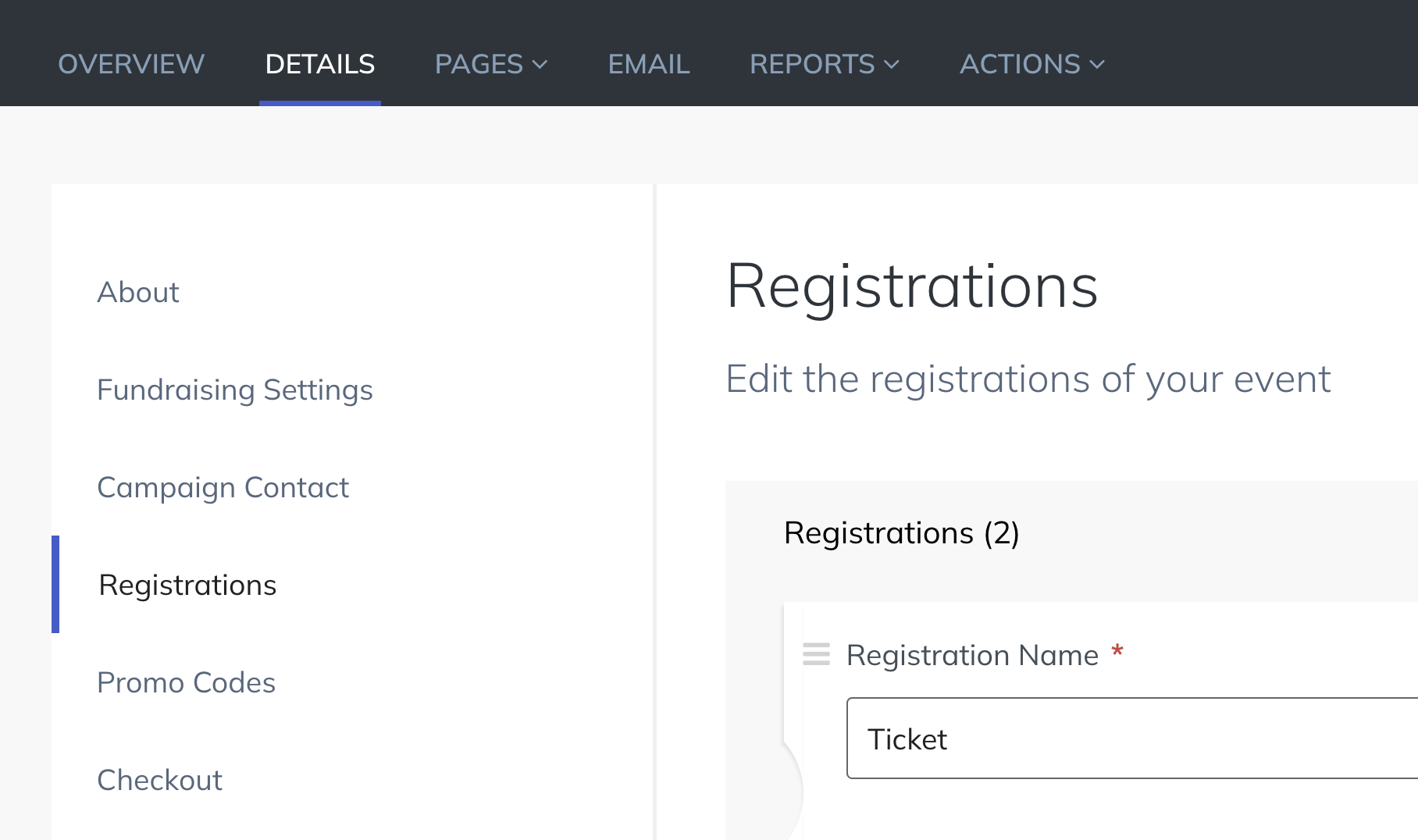Open the Overview tab

tap(131, 64)
